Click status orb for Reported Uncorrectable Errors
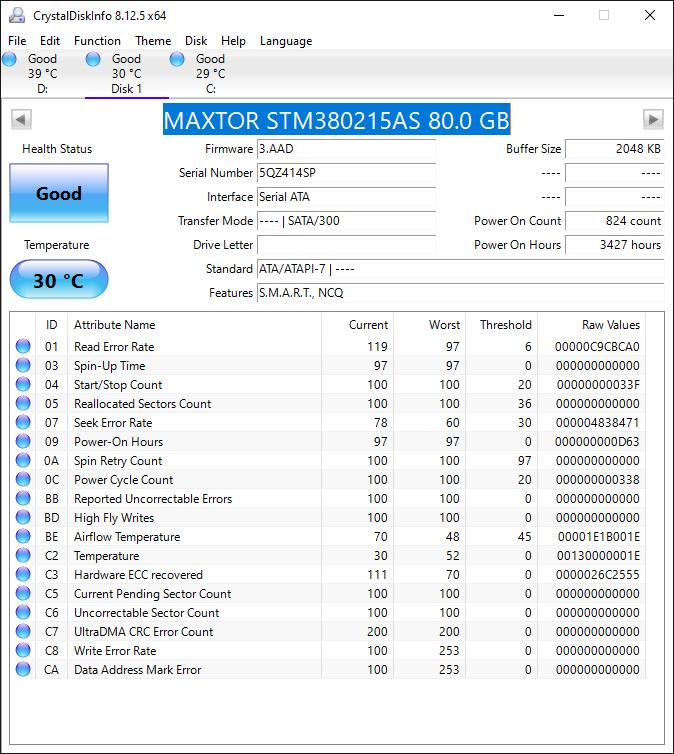The image size is (674, 754). [x=23, y=498]
